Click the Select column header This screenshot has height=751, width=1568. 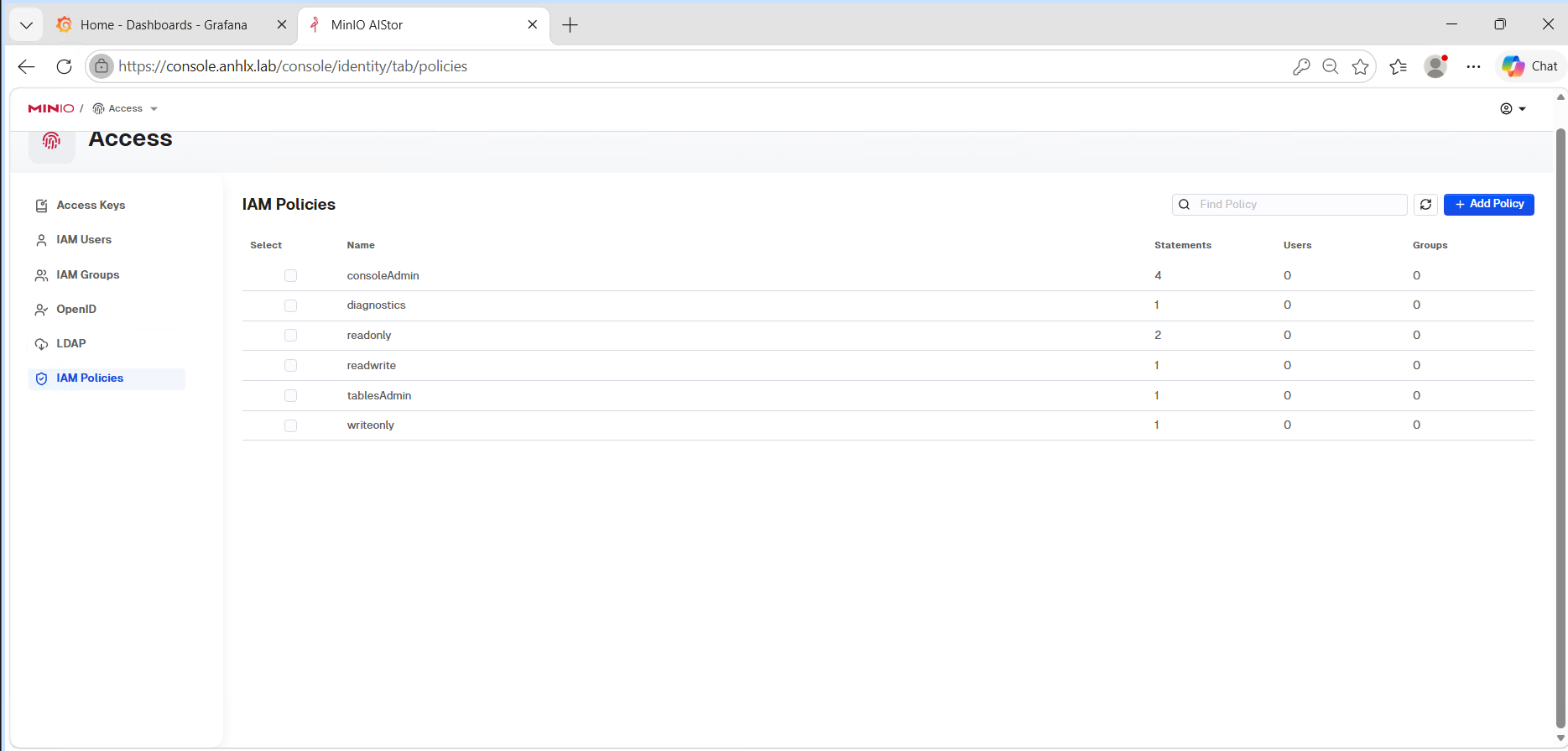[266, 245]
